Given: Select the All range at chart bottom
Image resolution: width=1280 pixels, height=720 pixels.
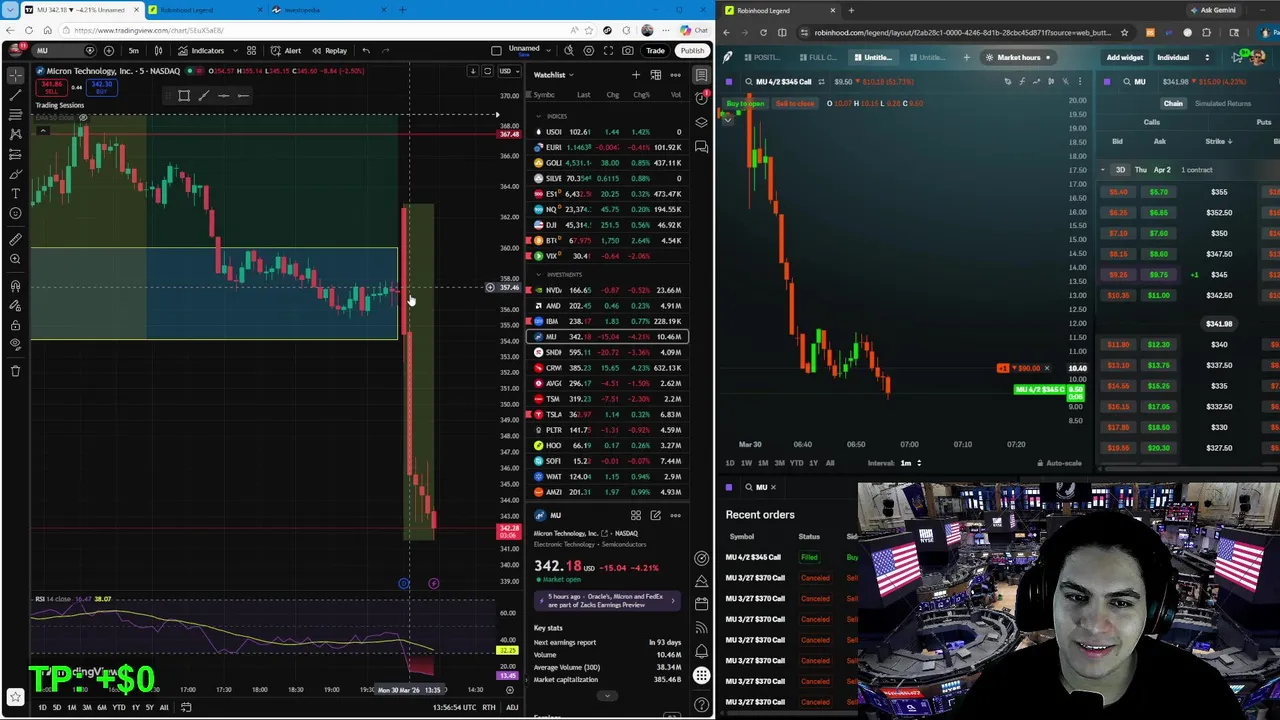Looking at the screenshot, I should coord(164,708).
